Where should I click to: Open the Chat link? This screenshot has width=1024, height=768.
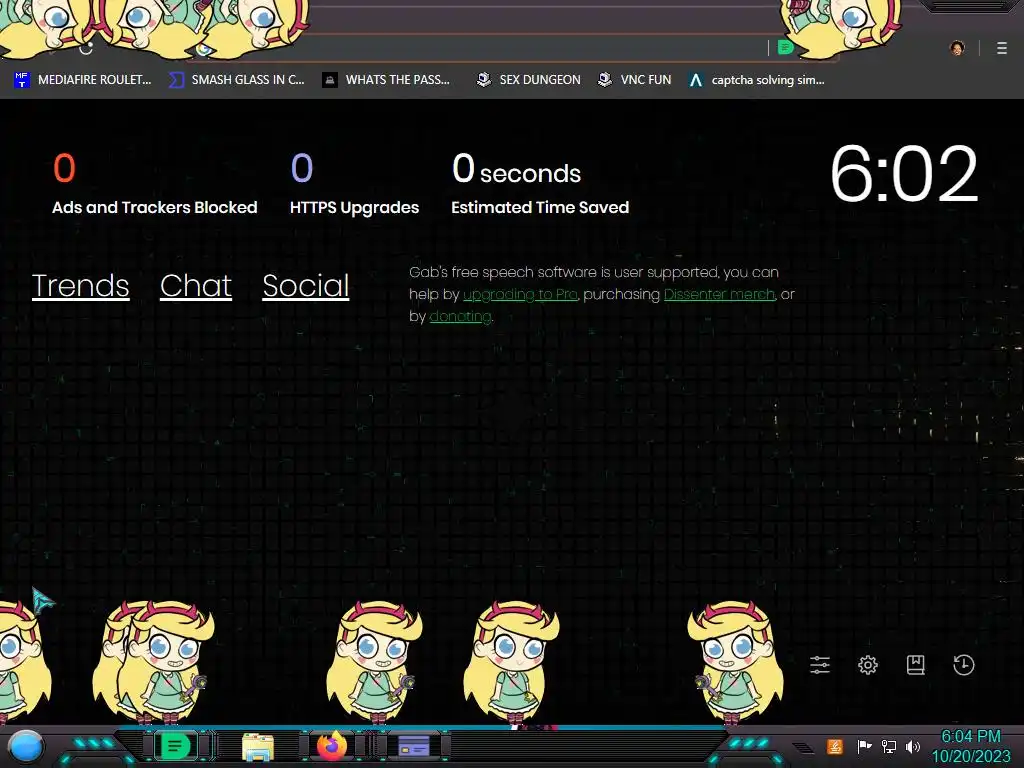tap(196, 286)
